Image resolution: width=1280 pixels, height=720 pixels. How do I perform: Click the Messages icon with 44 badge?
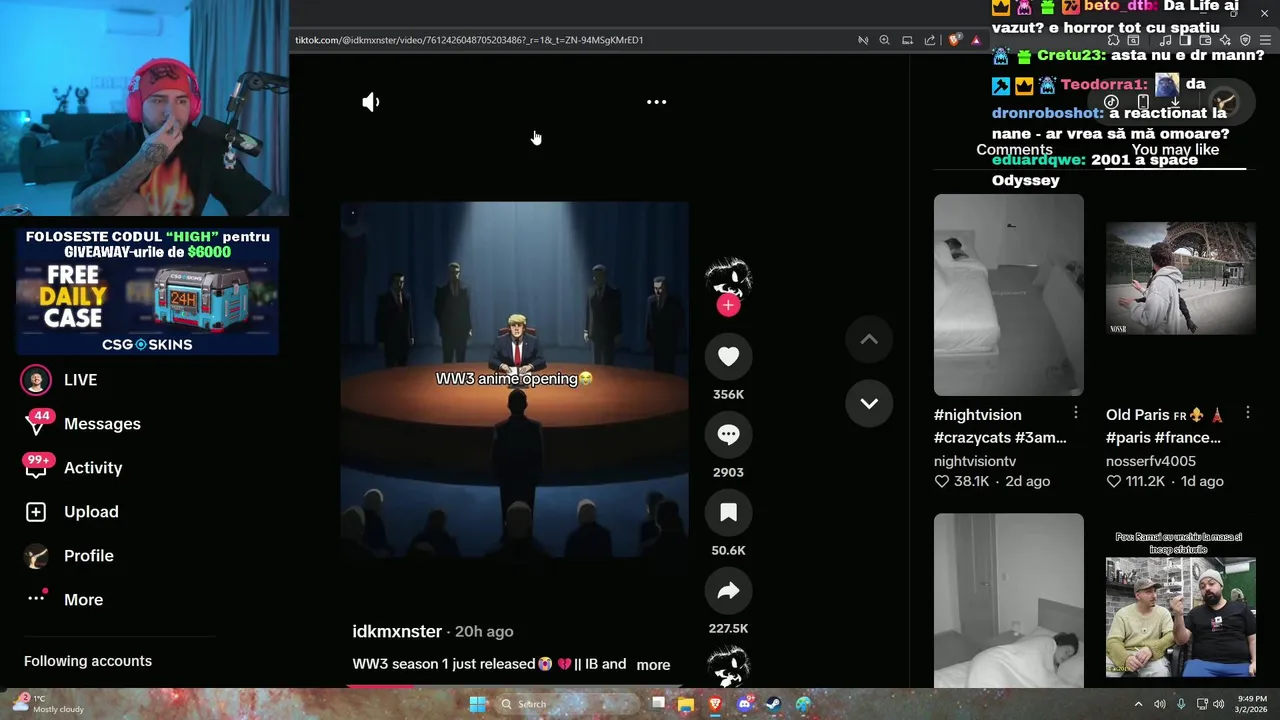(37, 423)
